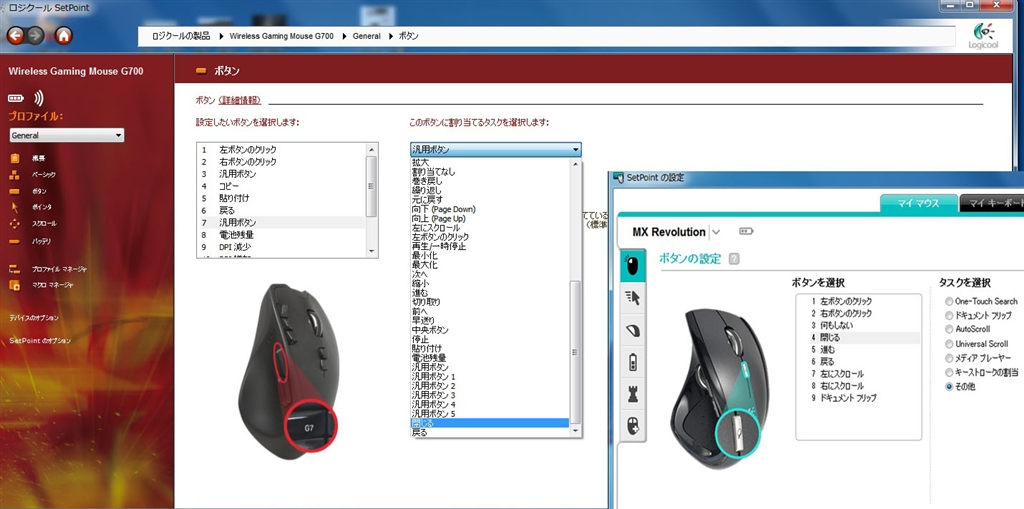Select the One-Touch Search radio button

tap(950, 301)
